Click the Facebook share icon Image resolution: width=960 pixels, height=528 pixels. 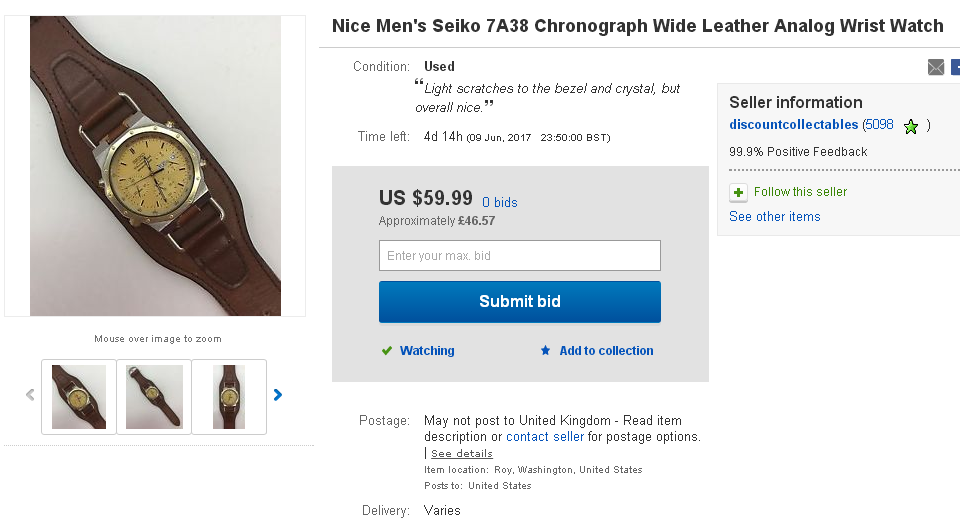click(x=955, y=67)
